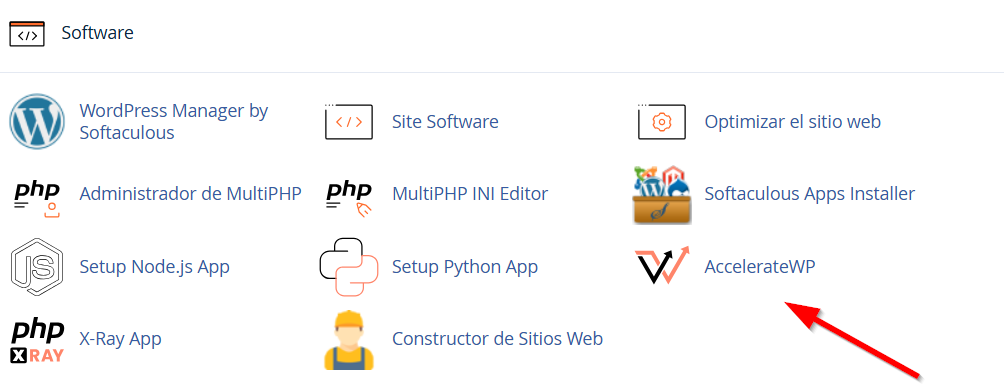The image size is (1004, 386).
Task: Click the Software section code icon
Action: [x=27, y=34]
